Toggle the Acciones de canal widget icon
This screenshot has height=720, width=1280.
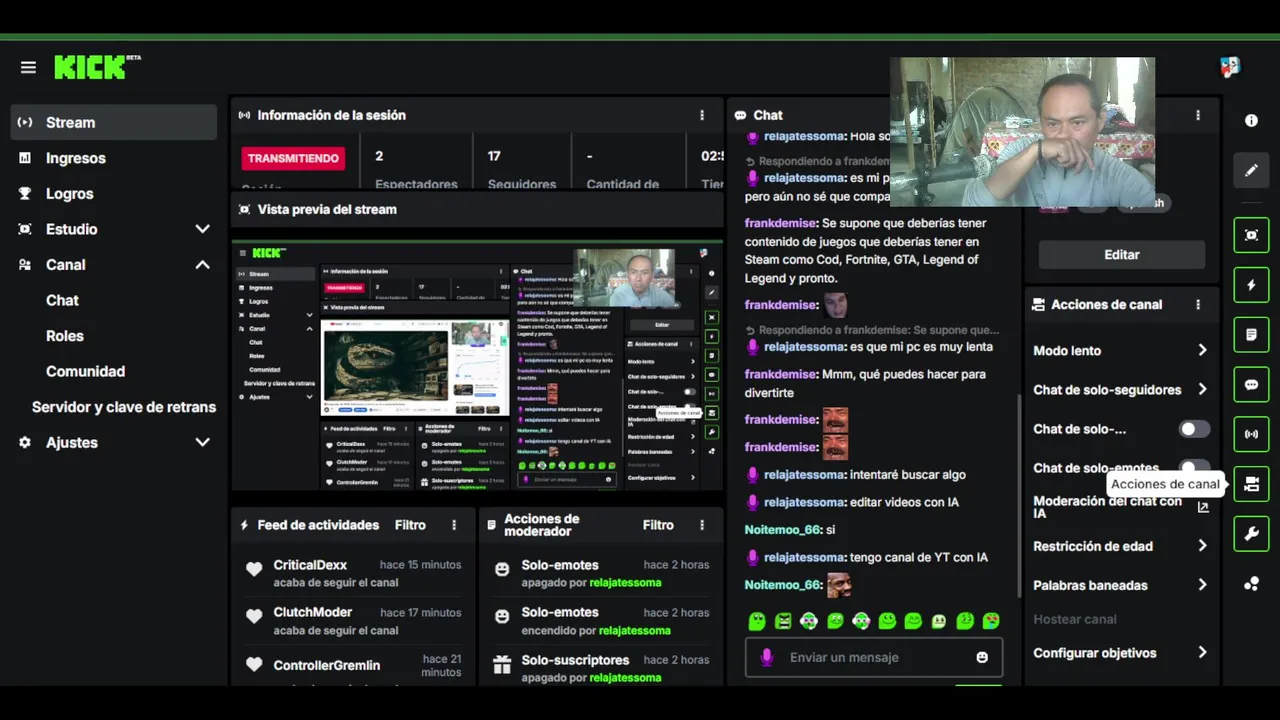[x=1251, y=484]
